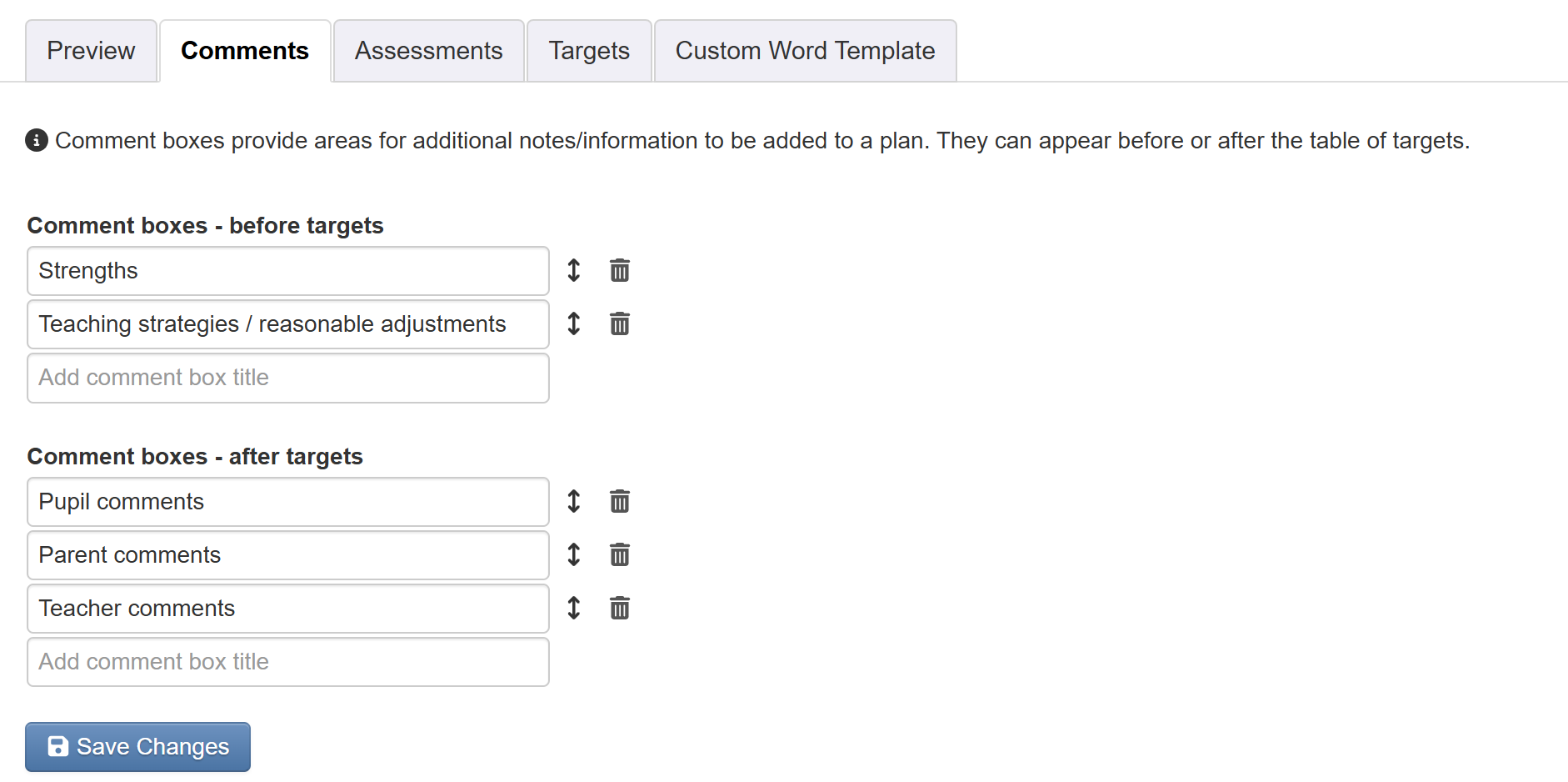This screenshot has height=782, width=1568.
Task: Click the 'Comment boxes - before targets' heading
Action: [205, 226]
